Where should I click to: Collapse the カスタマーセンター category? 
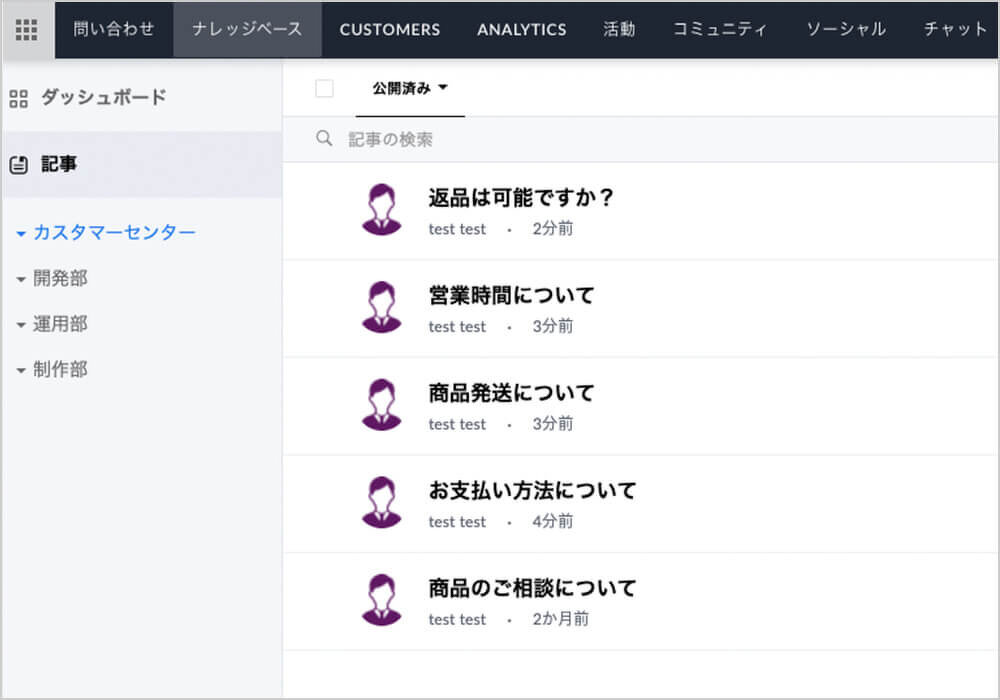point(21,233)
